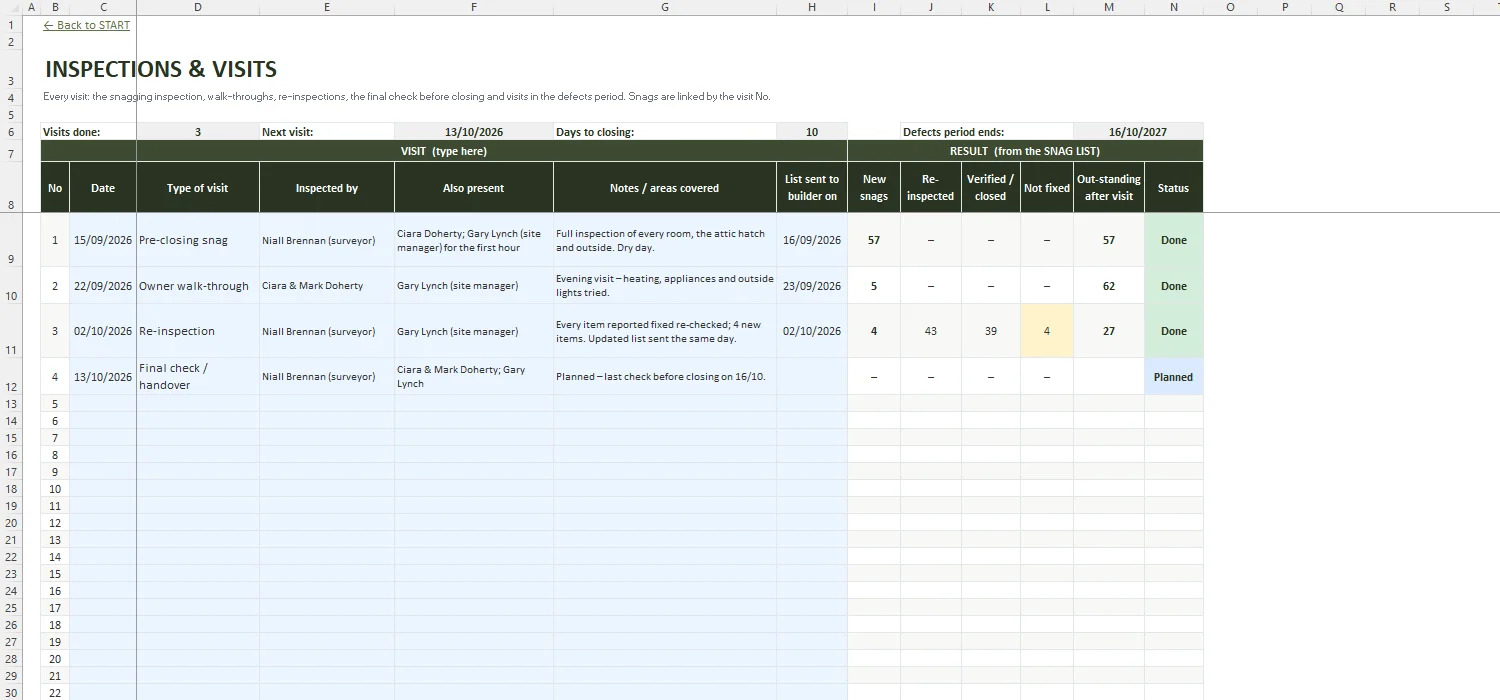Image resolution: width=1500 pixels, height=700 pixels.
Task: Click the Every item reported fixed re-checked note
Action: click(665, 331)
